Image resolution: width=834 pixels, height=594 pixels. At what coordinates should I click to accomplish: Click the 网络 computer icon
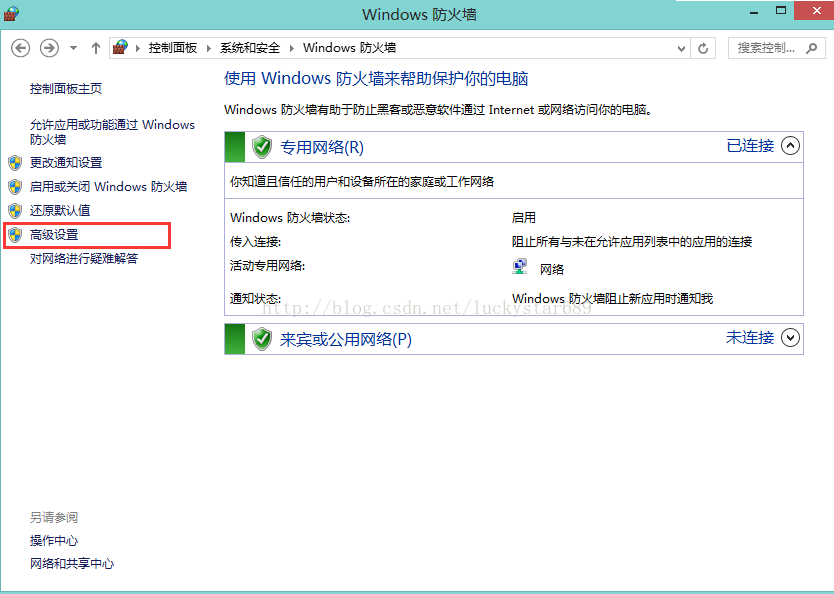pos(520,266)
